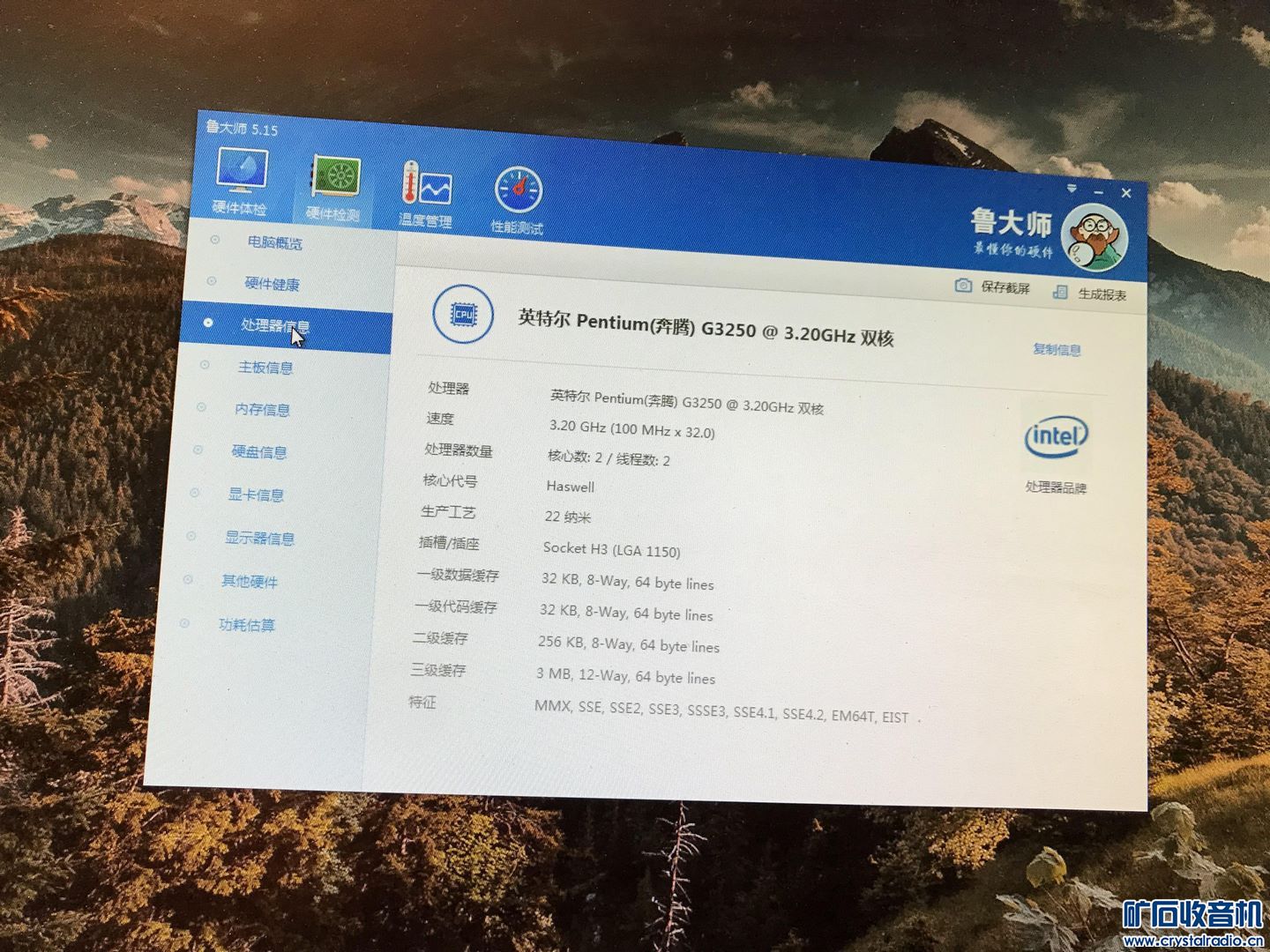Select 硬盘信息 in the sidebar

point(258,452)
